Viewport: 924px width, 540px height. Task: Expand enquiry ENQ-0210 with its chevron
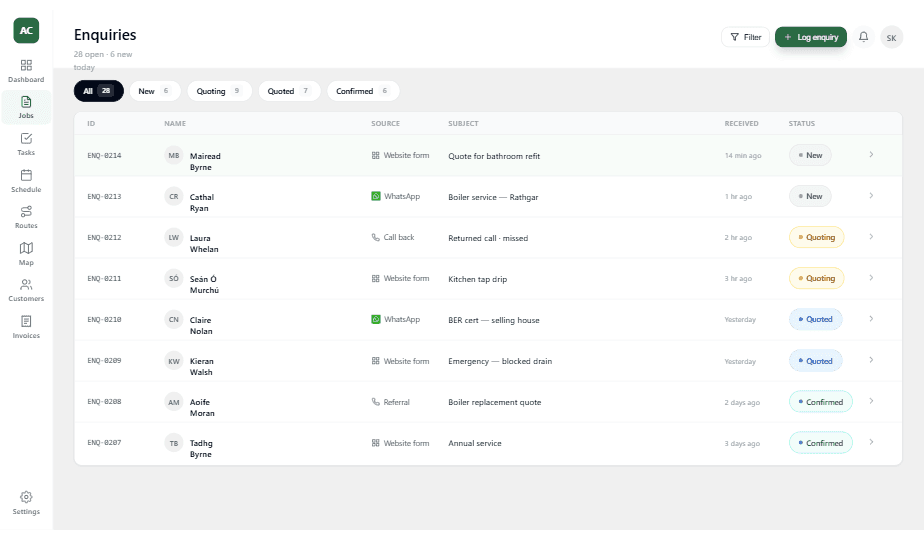[871, 319]
